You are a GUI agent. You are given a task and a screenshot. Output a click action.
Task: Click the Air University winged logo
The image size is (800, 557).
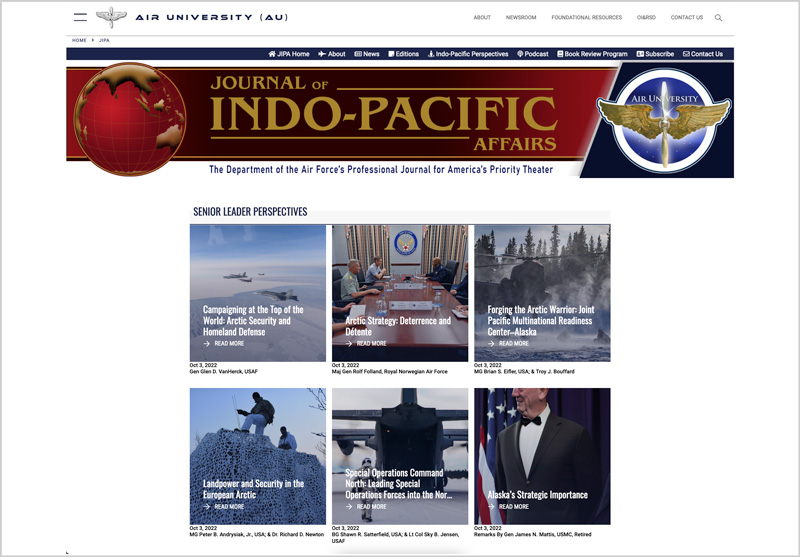pyautogui.click(x=111, y=17)
